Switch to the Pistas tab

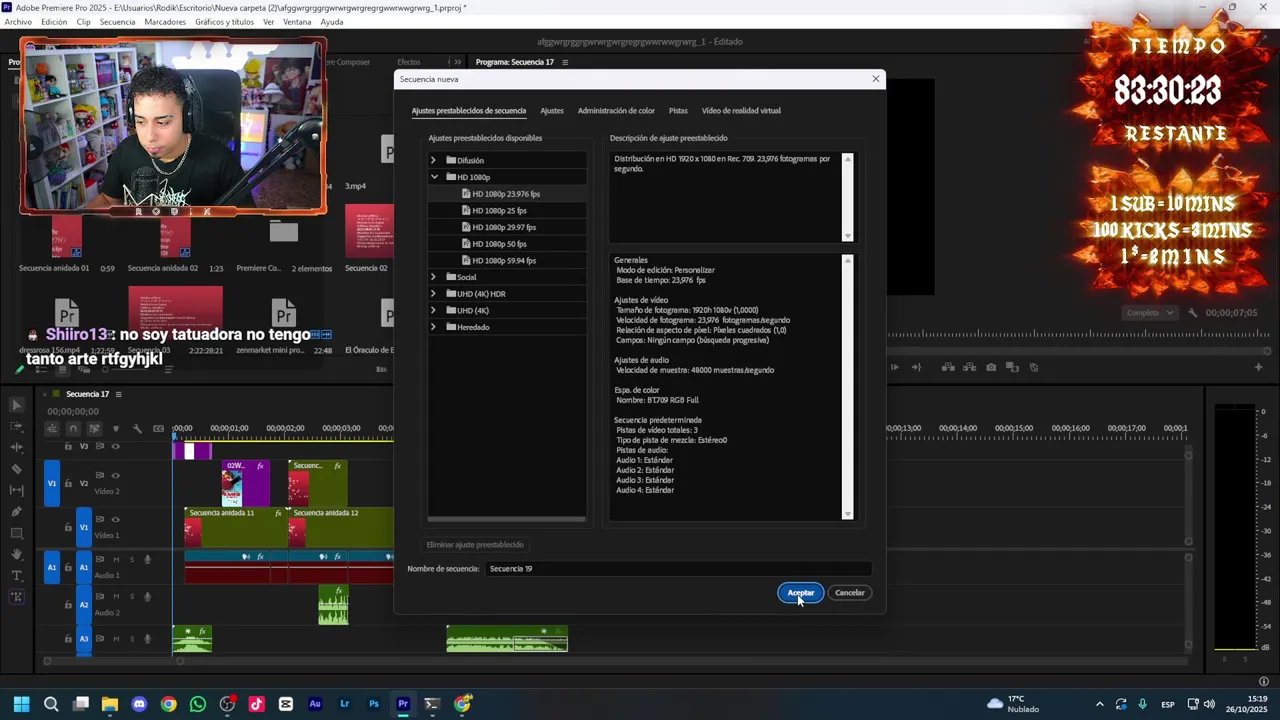point(678,111)
